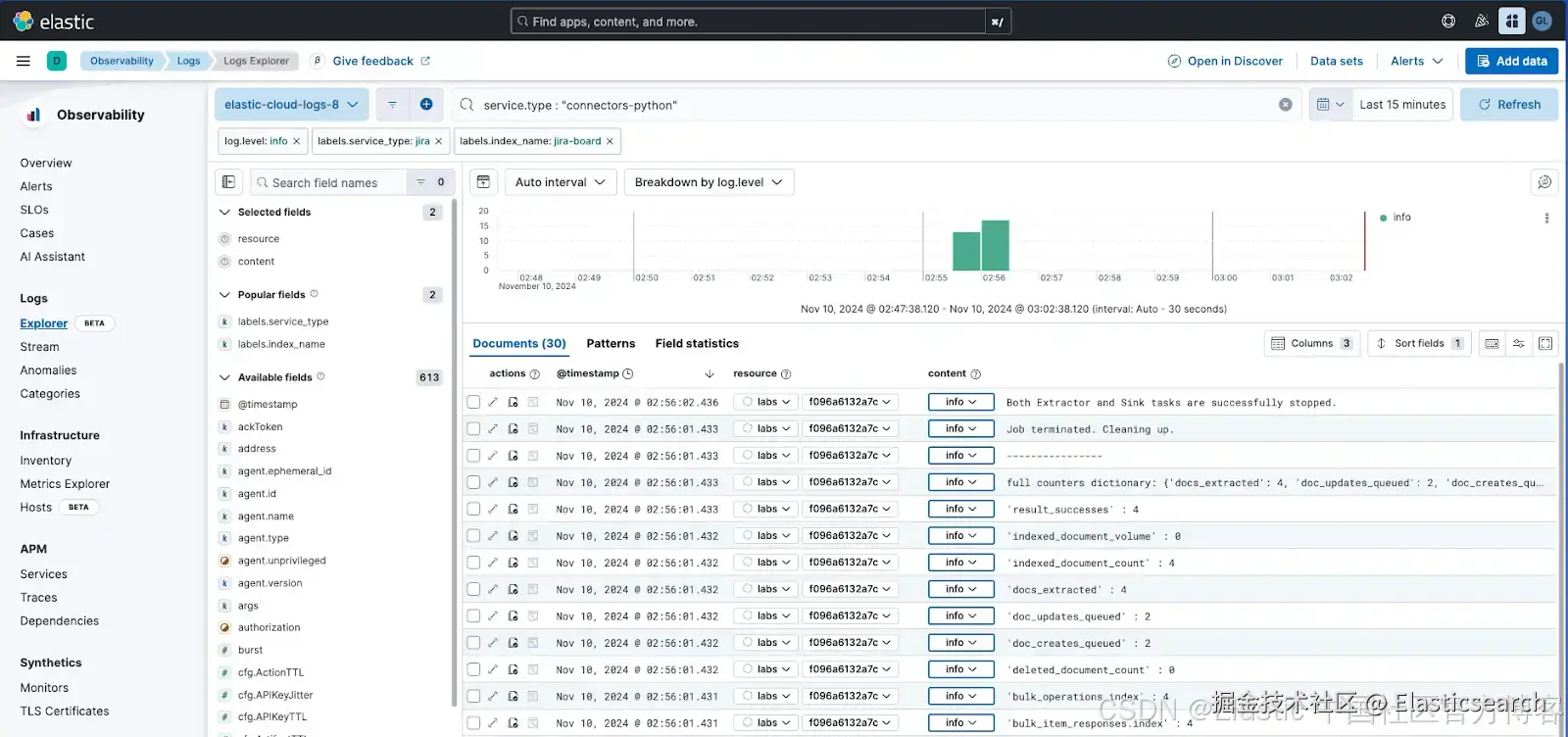The width and height of the screenshot is (1568, 737).
Task: Click the Refresh button
Action: point(1509,105)
